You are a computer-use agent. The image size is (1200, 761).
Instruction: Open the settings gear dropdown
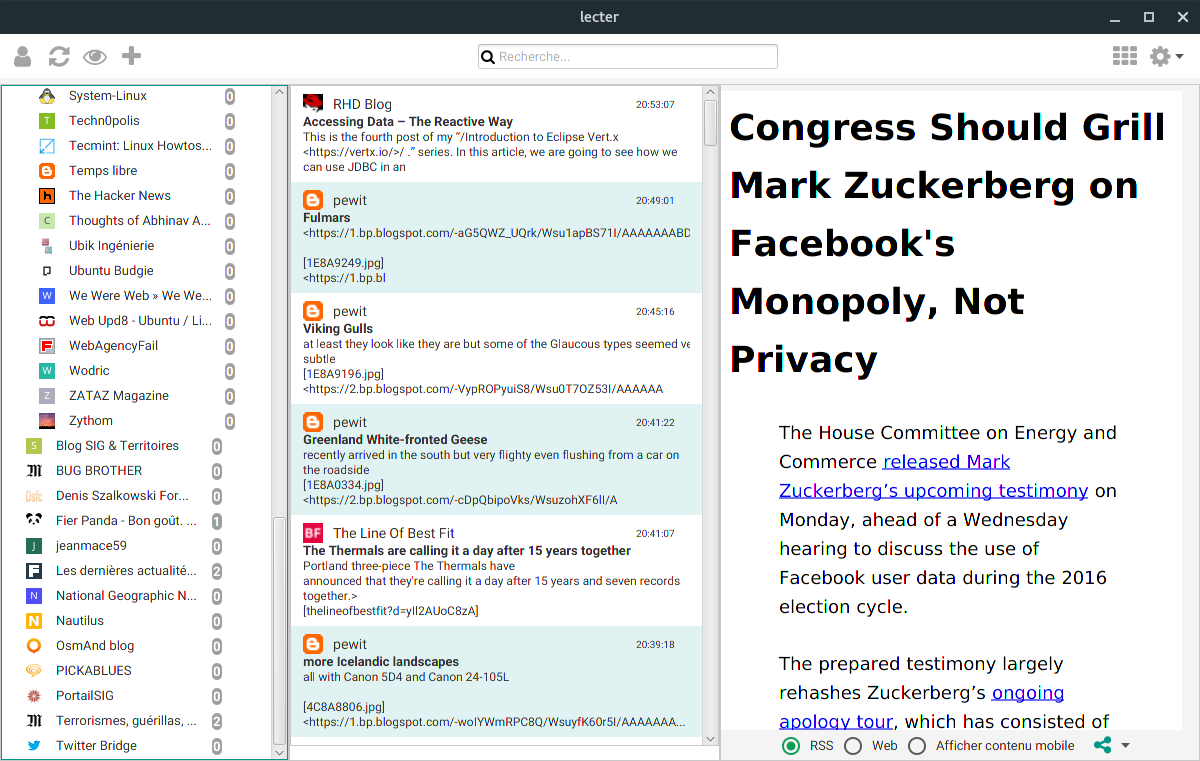[1166, 57]
